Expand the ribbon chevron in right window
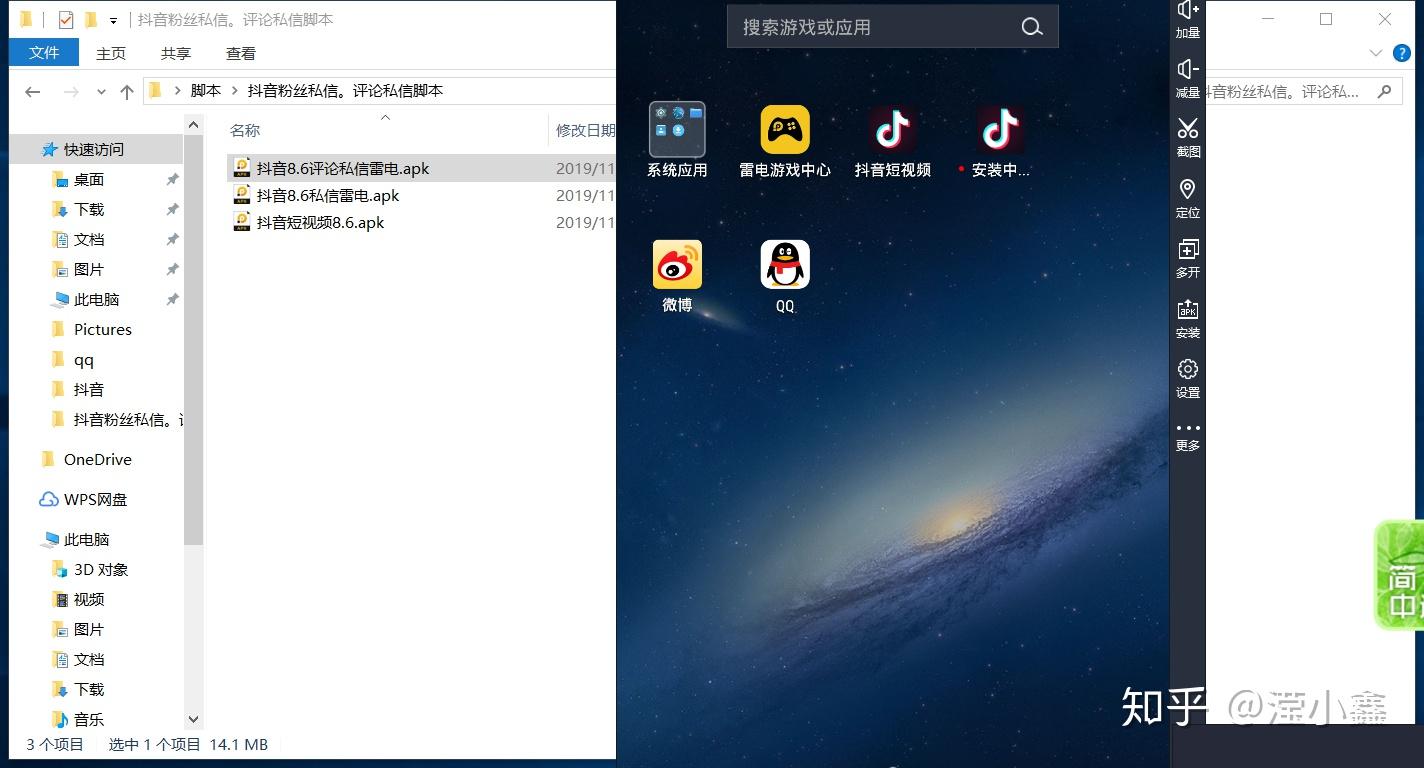The width and height of the screenshot is (1424, 768). [x=1376, y=53]
